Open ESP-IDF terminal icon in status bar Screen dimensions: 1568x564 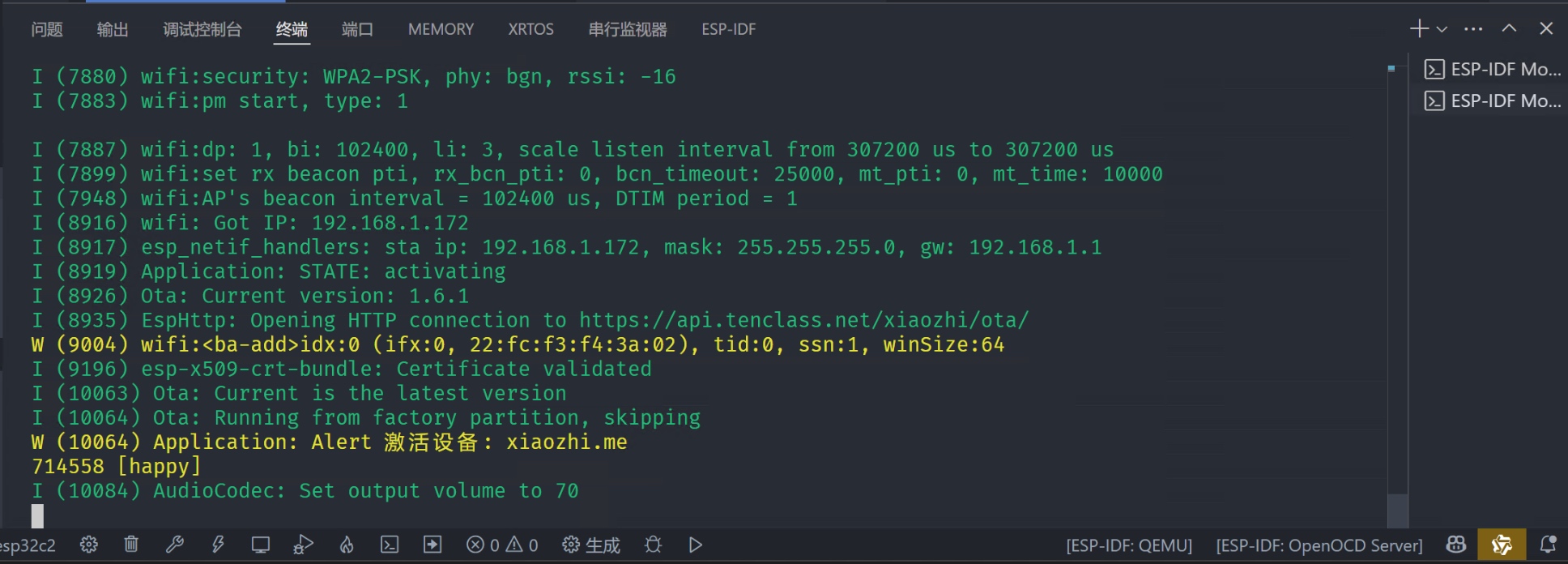pos(390,545)
